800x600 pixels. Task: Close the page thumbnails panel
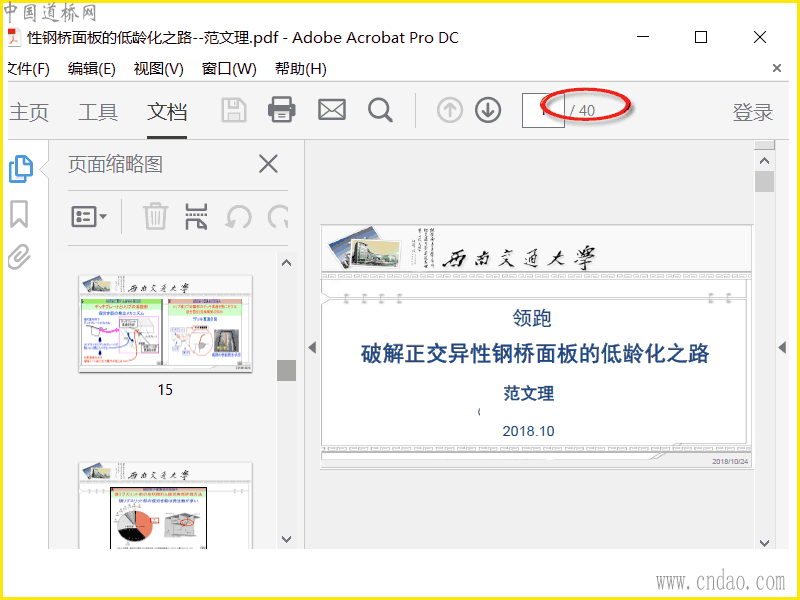(268, 164)
